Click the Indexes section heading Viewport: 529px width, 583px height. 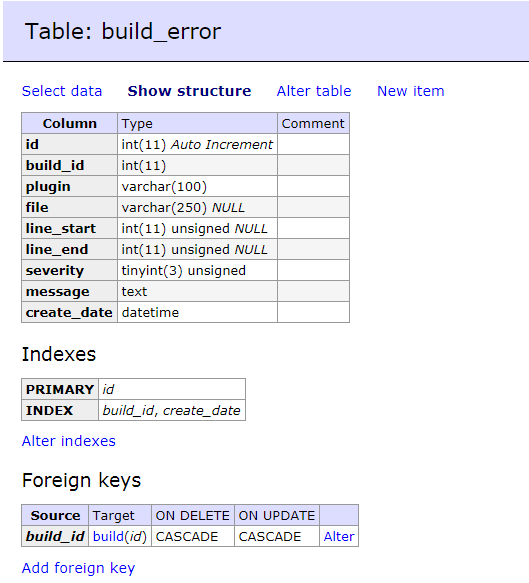[59, 354]
